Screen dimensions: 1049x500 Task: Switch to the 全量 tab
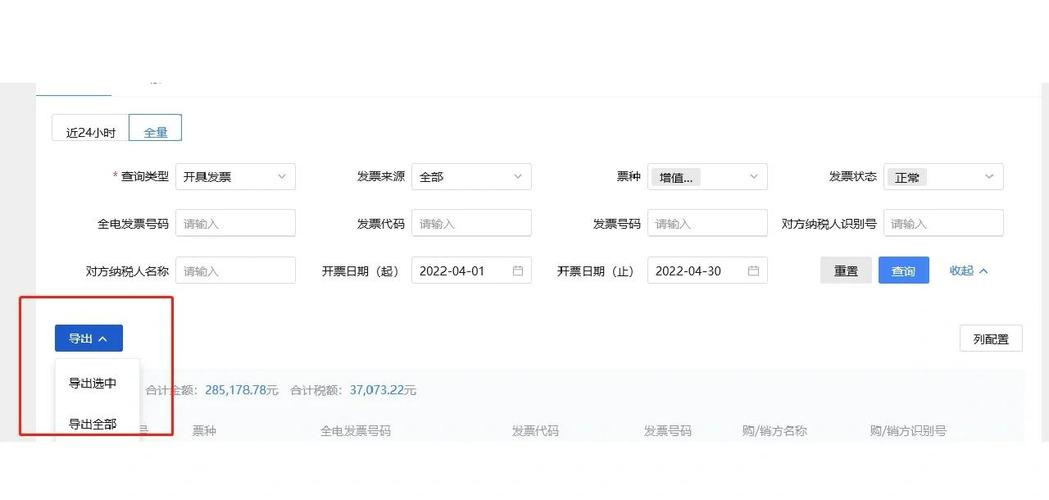(155, 128)
